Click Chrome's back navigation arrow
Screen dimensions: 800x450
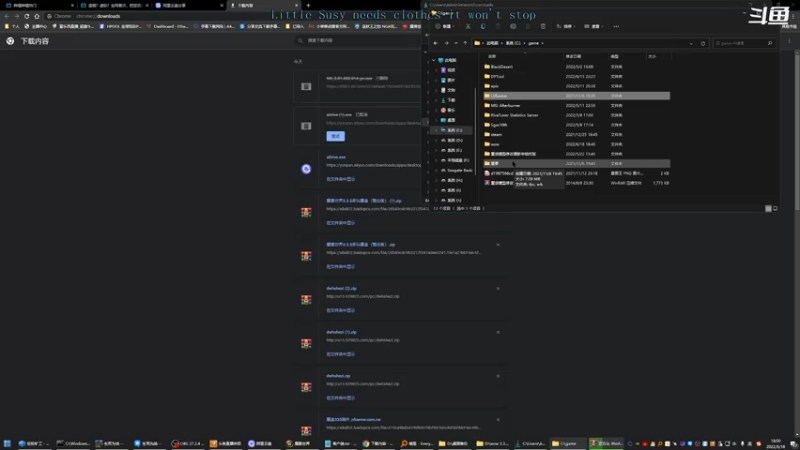pos(7,16)
